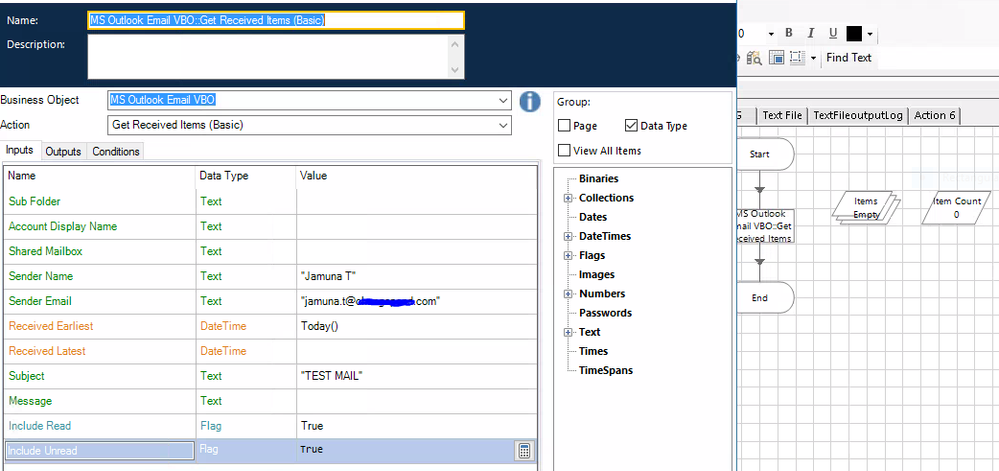Uncheck the Data Type group checkbox
The width and height of the screenshot is (999, 471).
tap(631, 126)
